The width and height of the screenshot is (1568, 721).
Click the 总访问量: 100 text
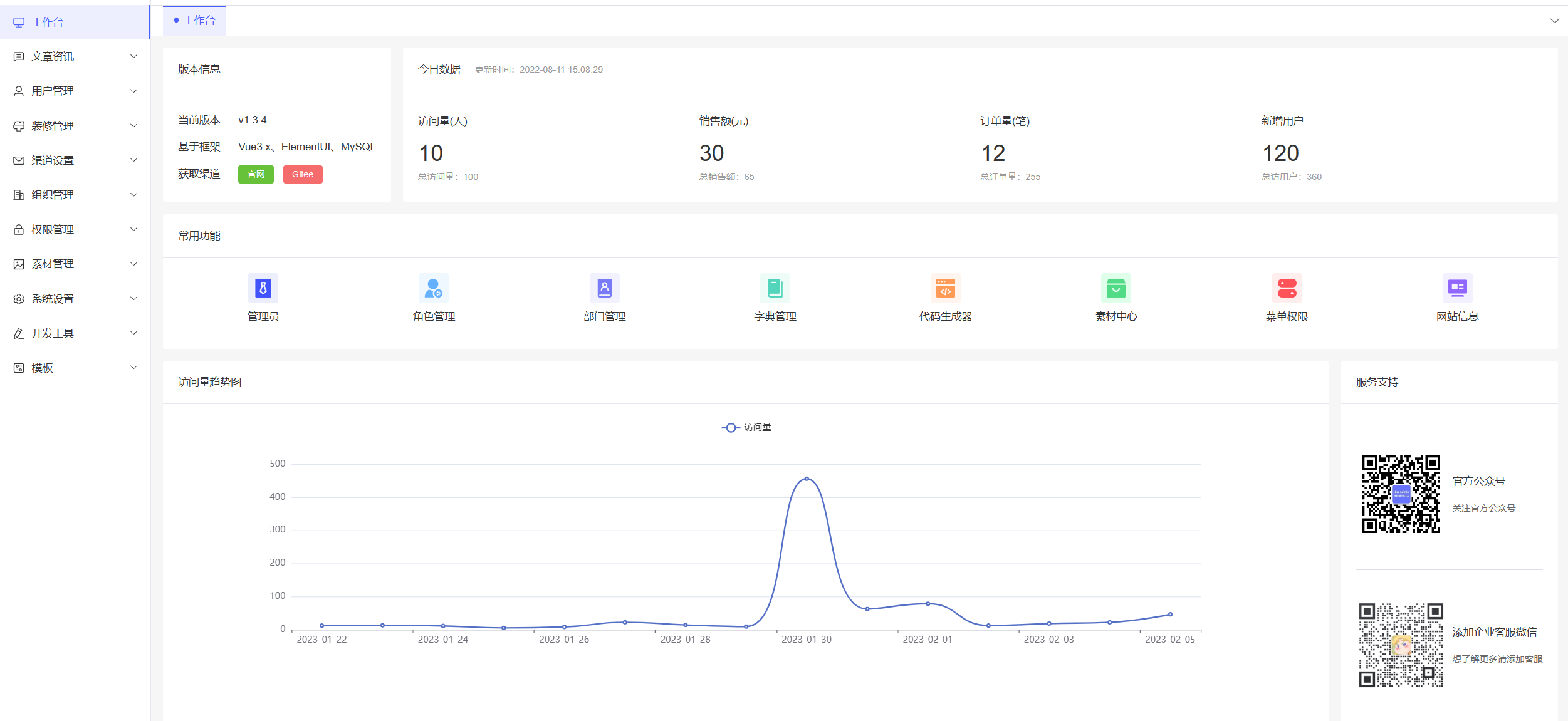(448, 177)
